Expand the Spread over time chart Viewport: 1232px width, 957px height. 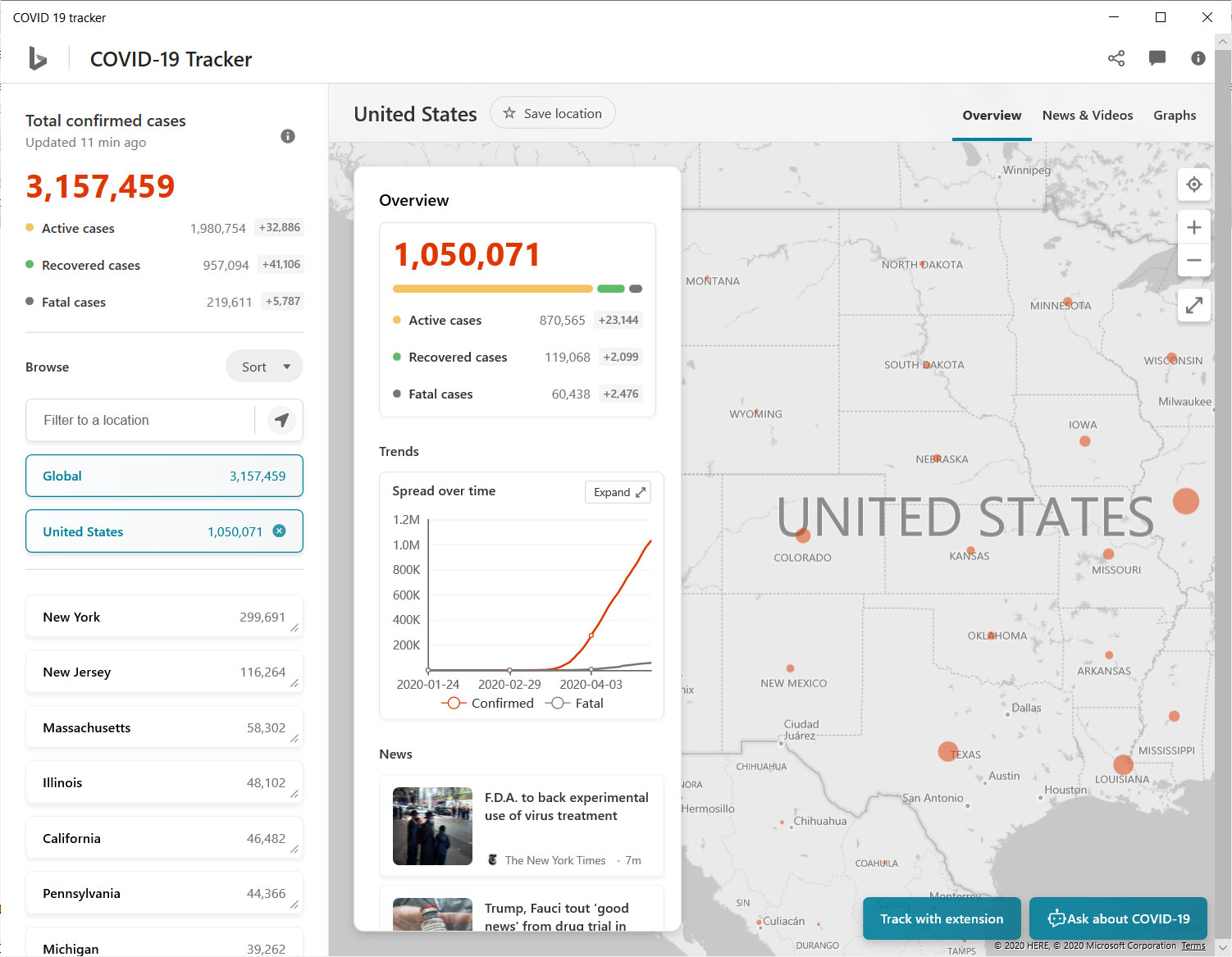[x=618, y=492]
